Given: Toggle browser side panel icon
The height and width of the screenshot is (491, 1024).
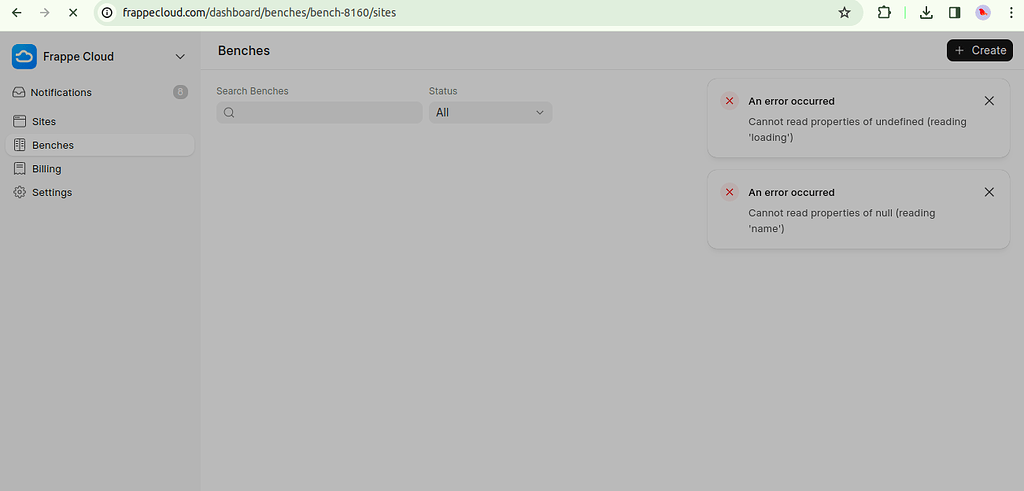Looking at the screenshot, I should [955, 12].
